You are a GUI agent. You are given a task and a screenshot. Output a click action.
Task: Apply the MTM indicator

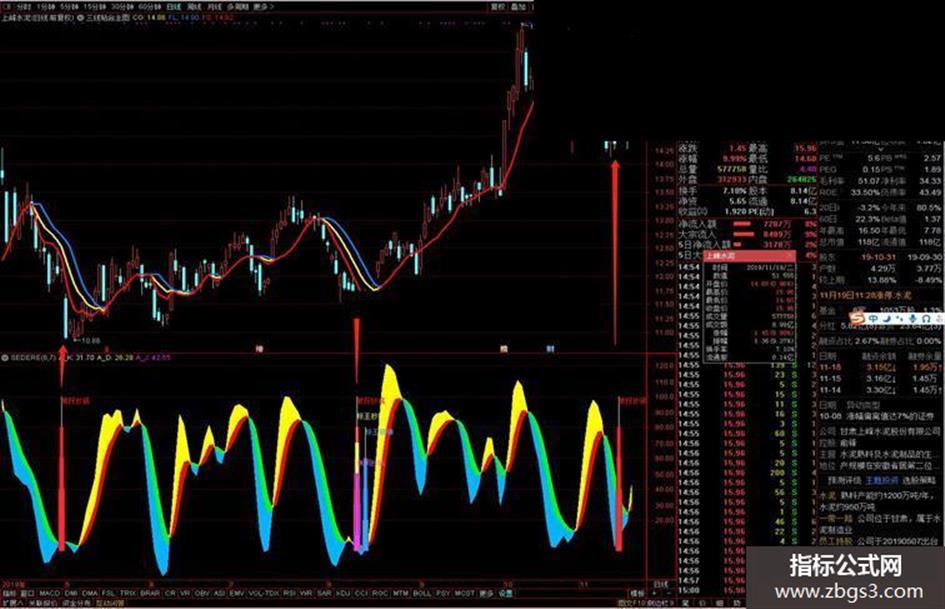tap(401, 593)
